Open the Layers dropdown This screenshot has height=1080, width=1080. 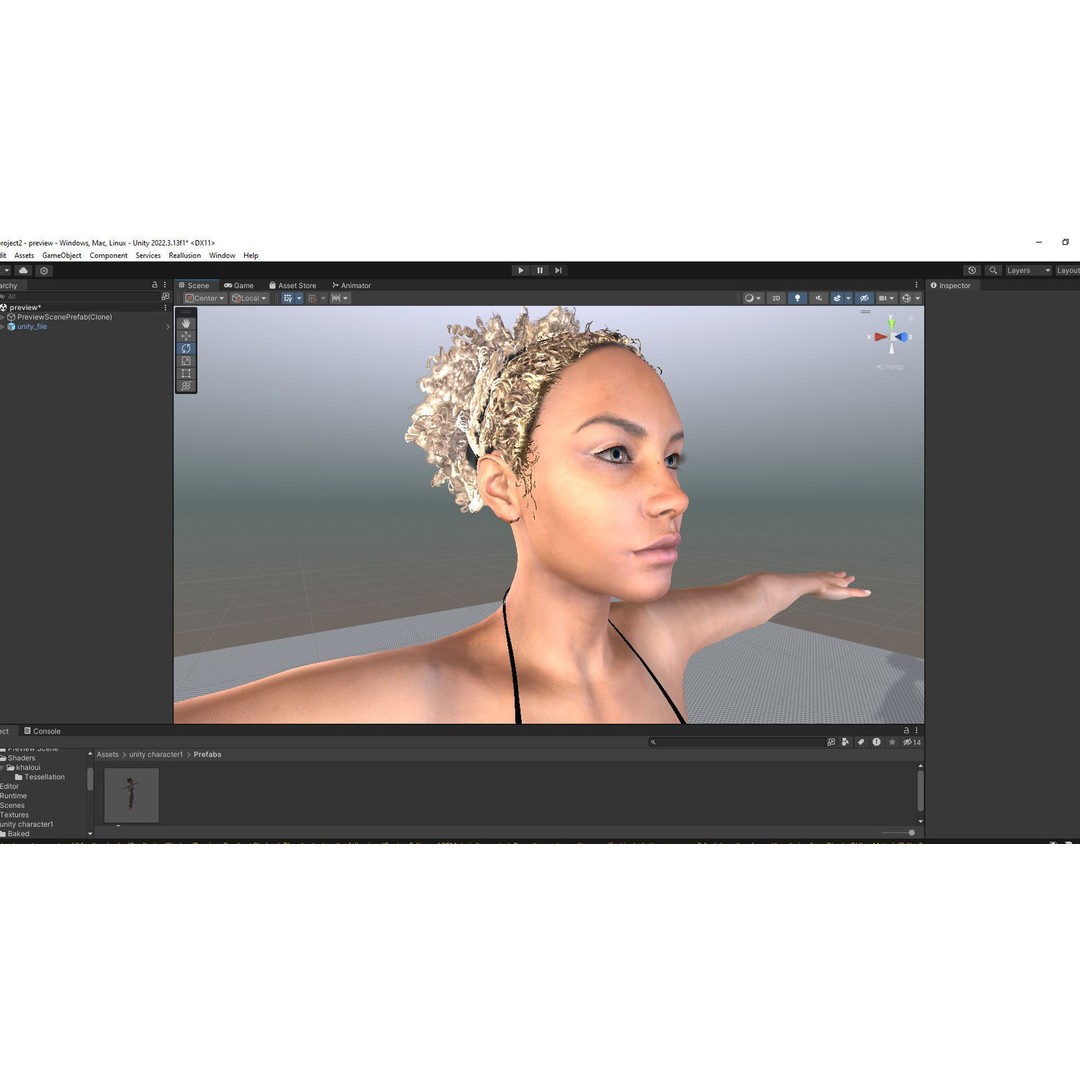pos(1028,271)
